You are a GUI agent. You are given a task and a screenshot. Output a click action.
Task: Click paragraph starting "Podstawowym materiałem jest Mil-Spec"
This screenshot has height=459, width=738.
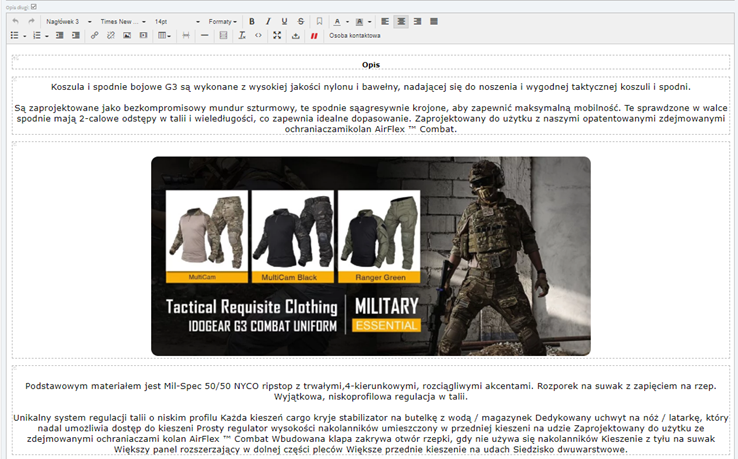pyautogui.click(x=371, y=391)
